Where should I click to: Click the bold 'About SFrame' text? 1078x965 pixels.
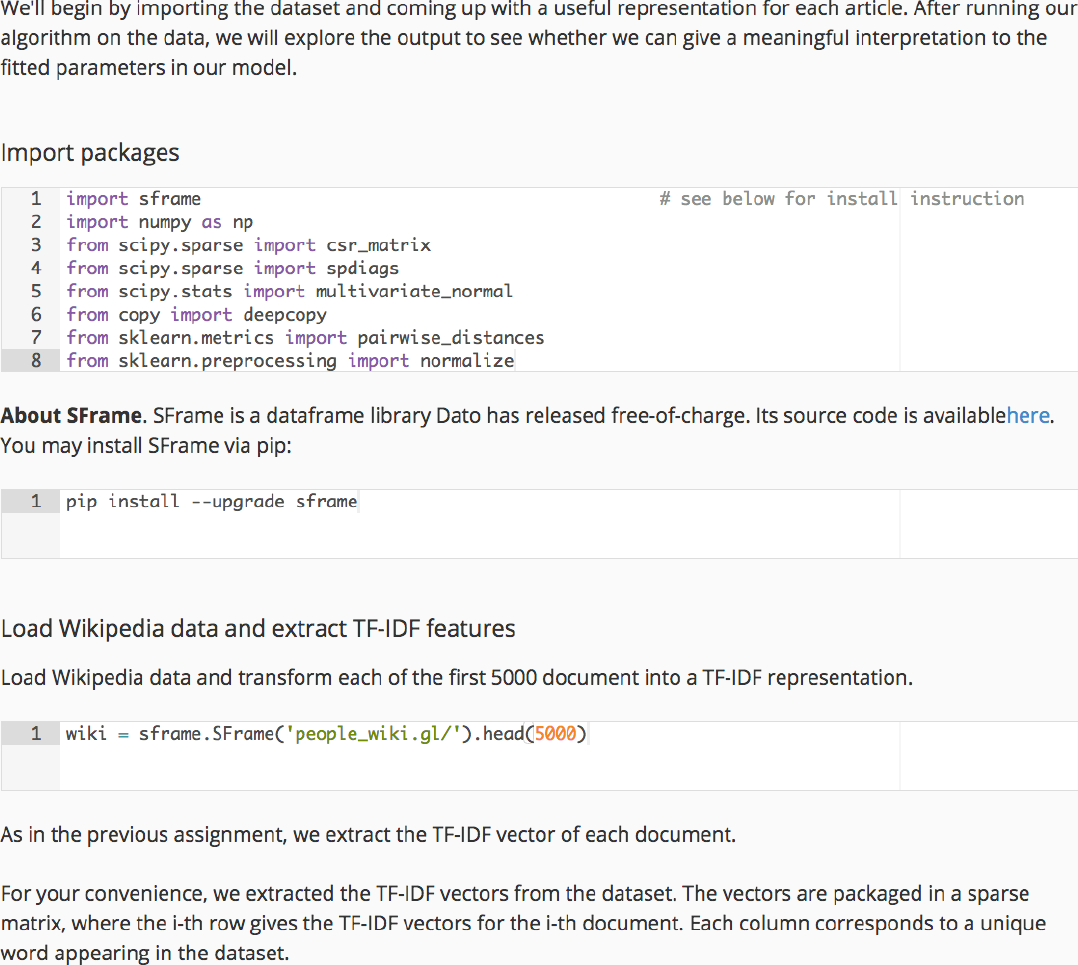[x=73, y=415]
